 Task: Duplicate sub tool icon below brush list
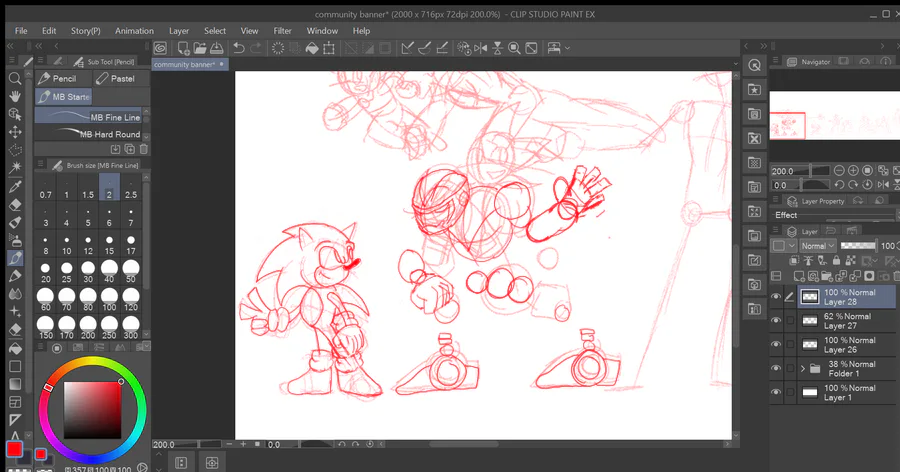click(130, 149)
